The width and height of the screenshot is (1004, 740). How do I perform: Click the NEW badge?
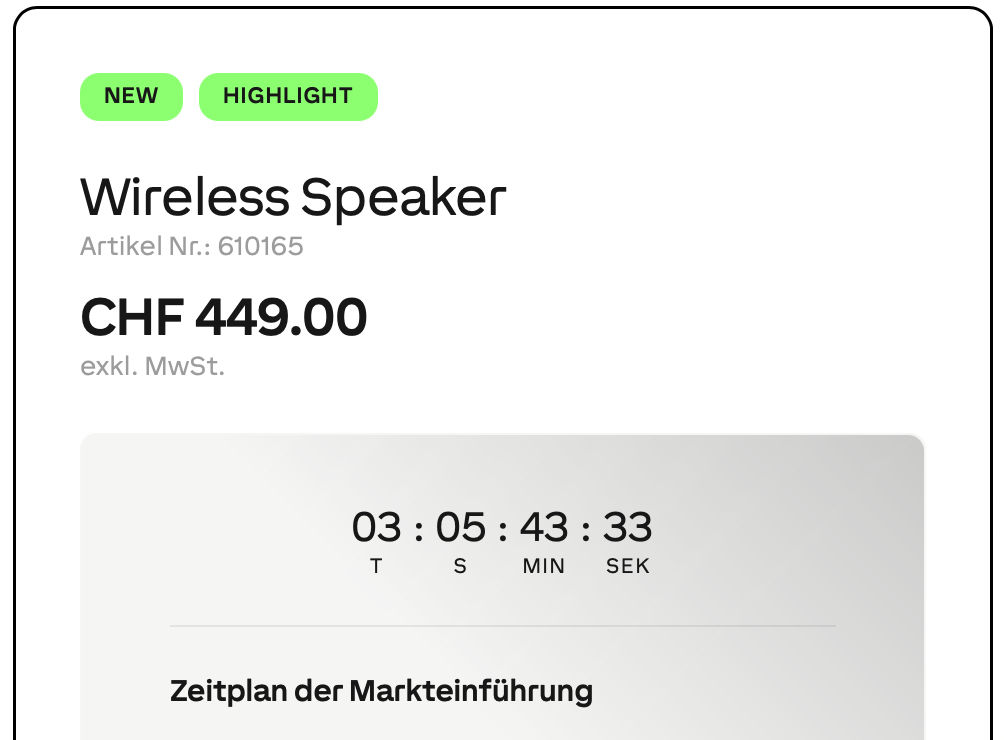coord(131,96)
